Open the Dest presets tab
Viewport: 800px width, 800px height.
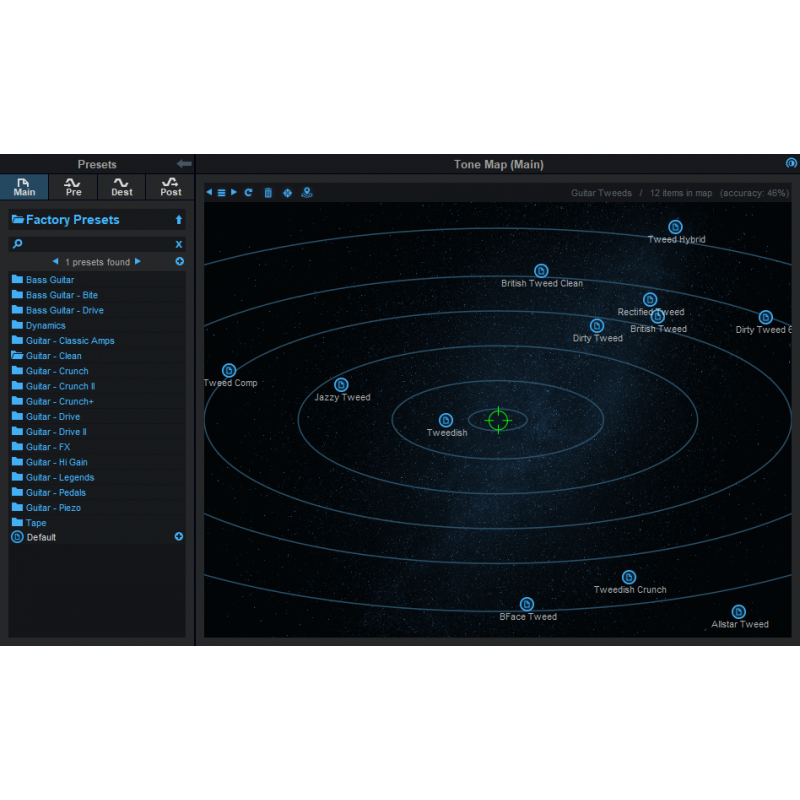[121, 187]
